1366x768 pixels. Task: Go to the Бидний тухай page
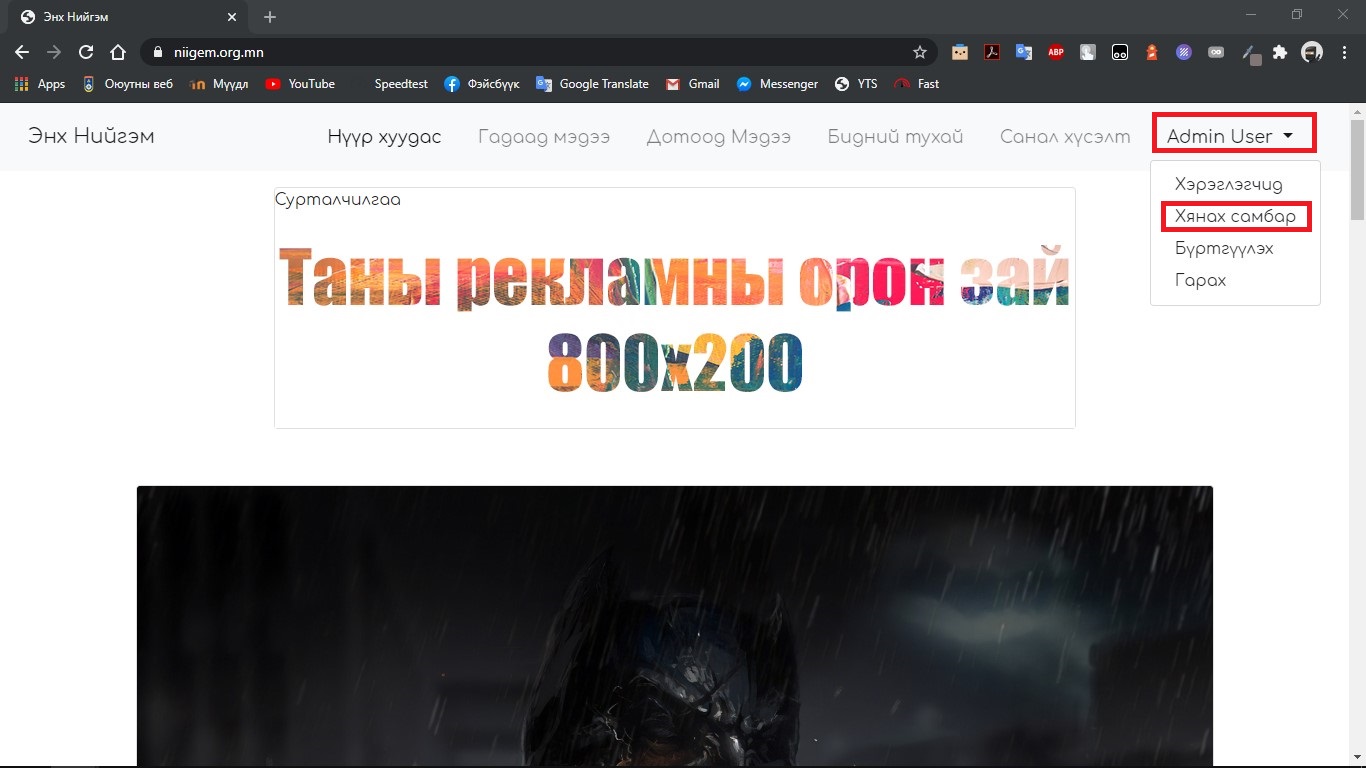click(895, 137)
